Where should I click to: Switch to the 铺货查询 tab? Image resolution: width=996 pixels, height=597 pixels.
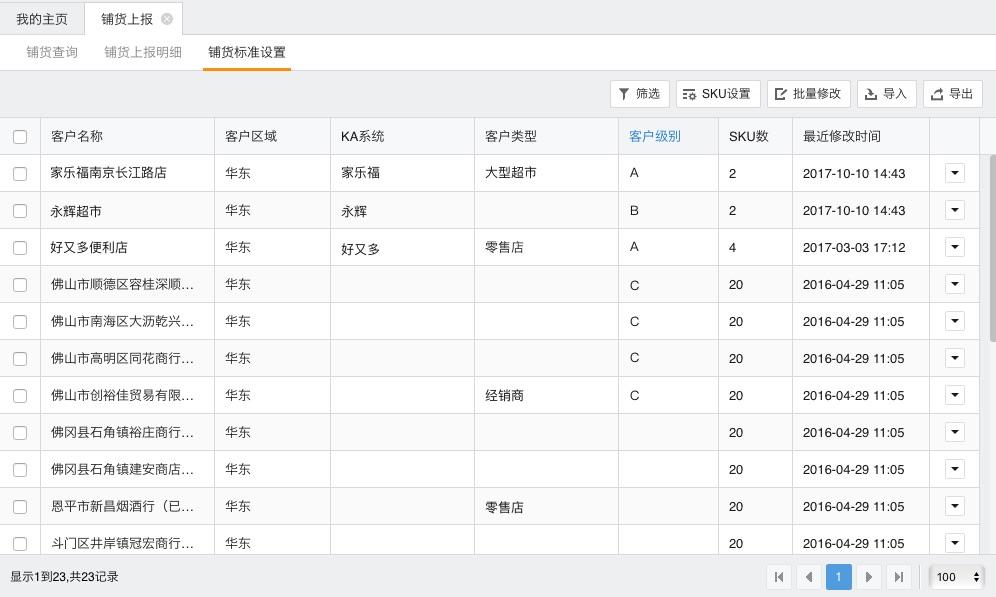pos(52,52)
